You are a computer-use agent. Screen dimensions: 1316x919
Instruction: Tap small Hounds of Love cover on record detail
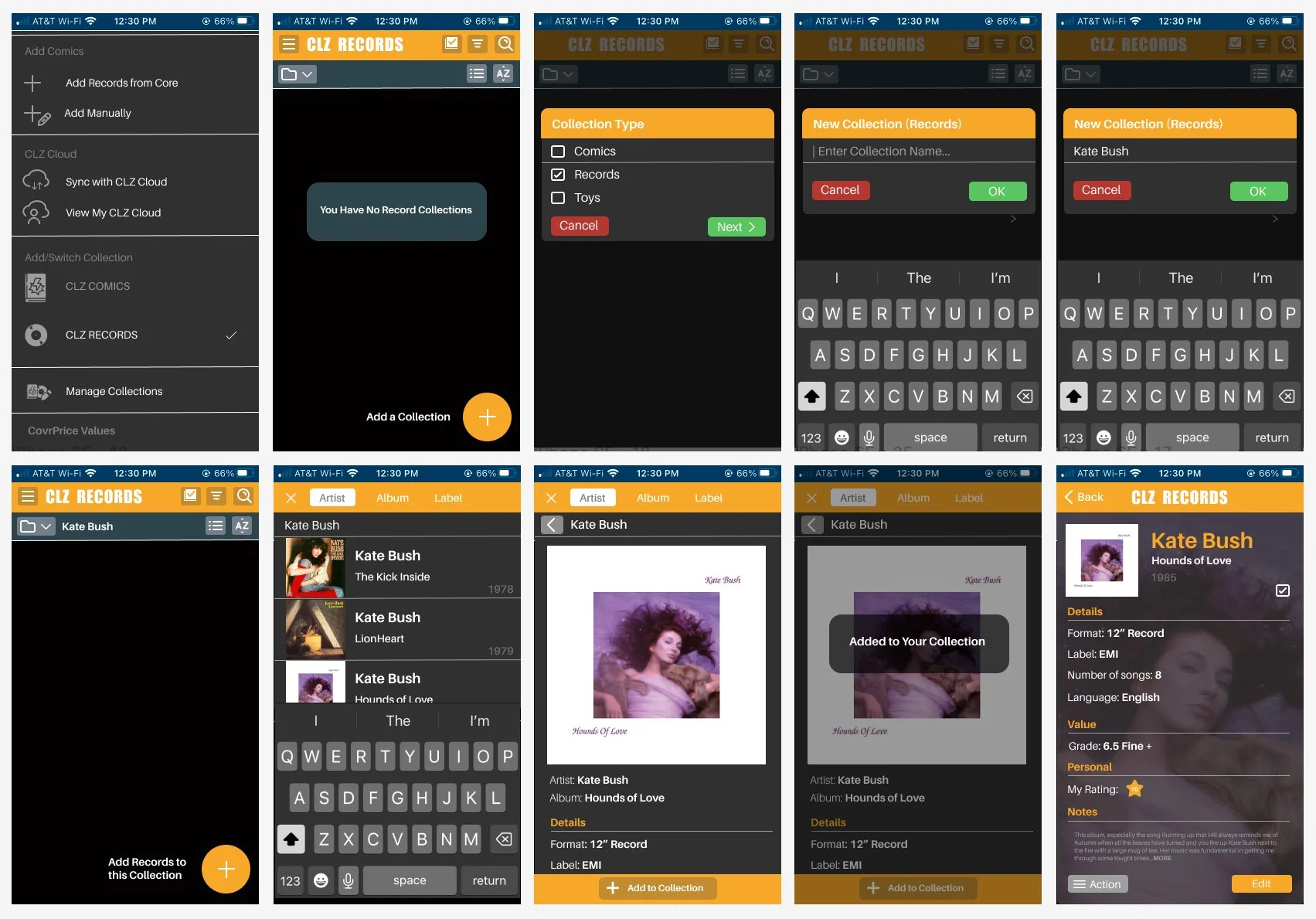(1102, 560)
